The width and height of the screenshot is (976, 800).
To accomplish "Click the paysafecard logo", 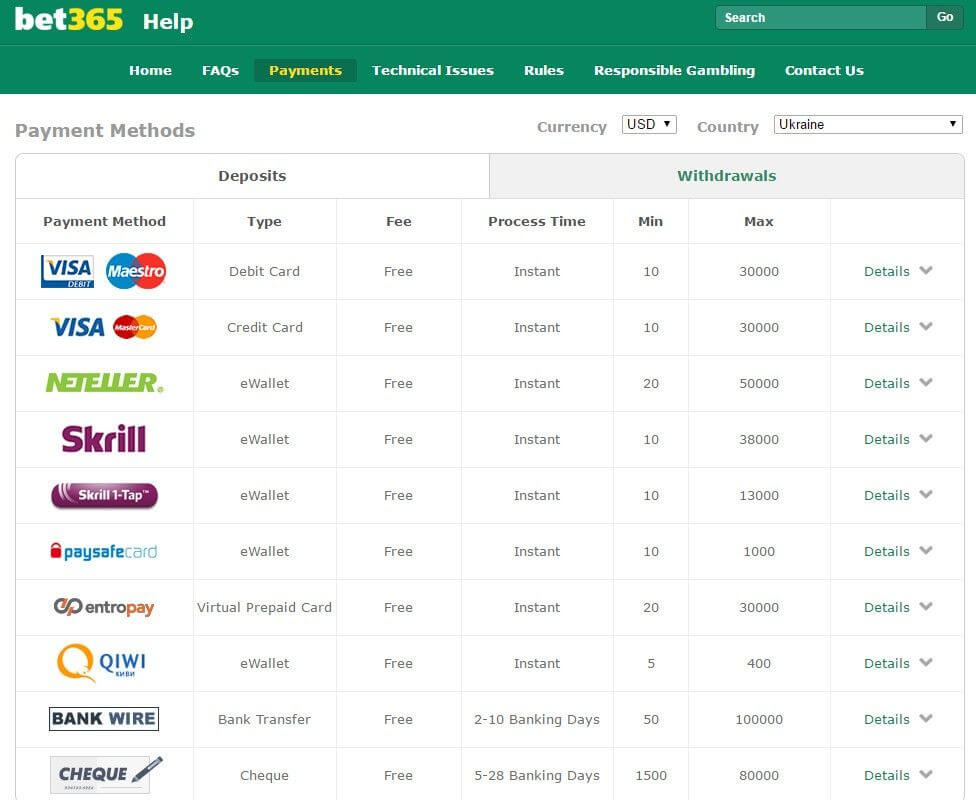I will coord(103,551).
